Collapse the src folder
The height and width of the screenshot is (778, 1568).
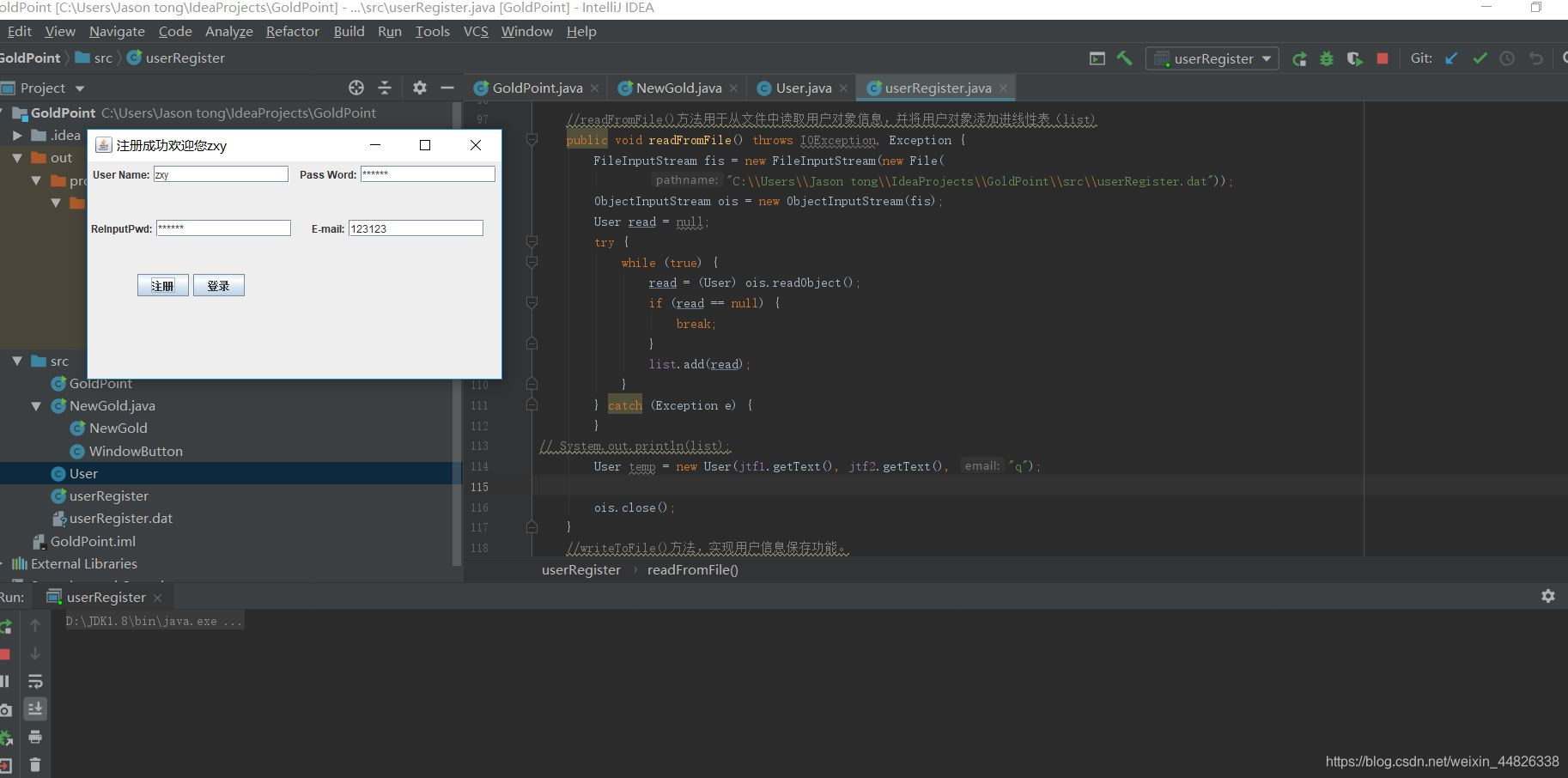[x=17, y=362]
